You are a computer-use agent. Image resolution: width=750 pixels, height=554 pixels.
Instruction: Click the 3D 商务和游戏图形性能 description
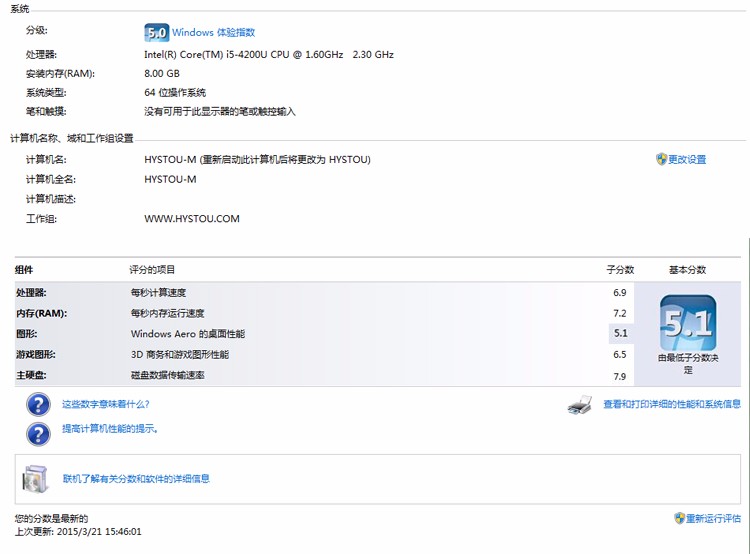tap(180, 355)
